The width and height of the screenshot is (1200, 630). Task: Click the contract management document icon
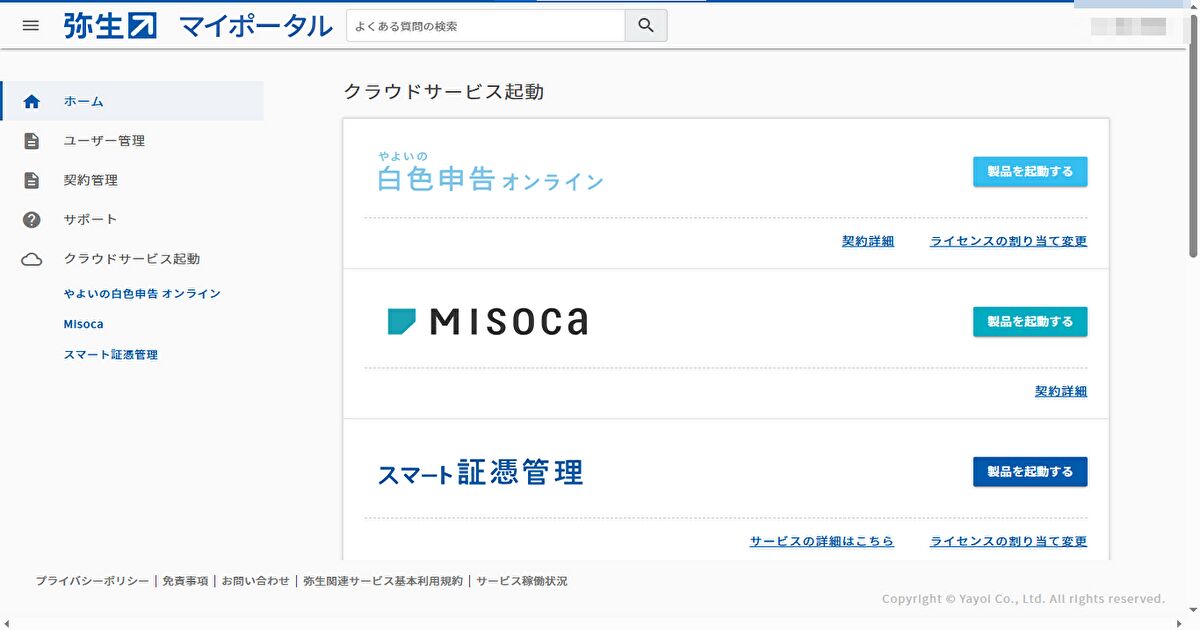[x=32, y=181]
